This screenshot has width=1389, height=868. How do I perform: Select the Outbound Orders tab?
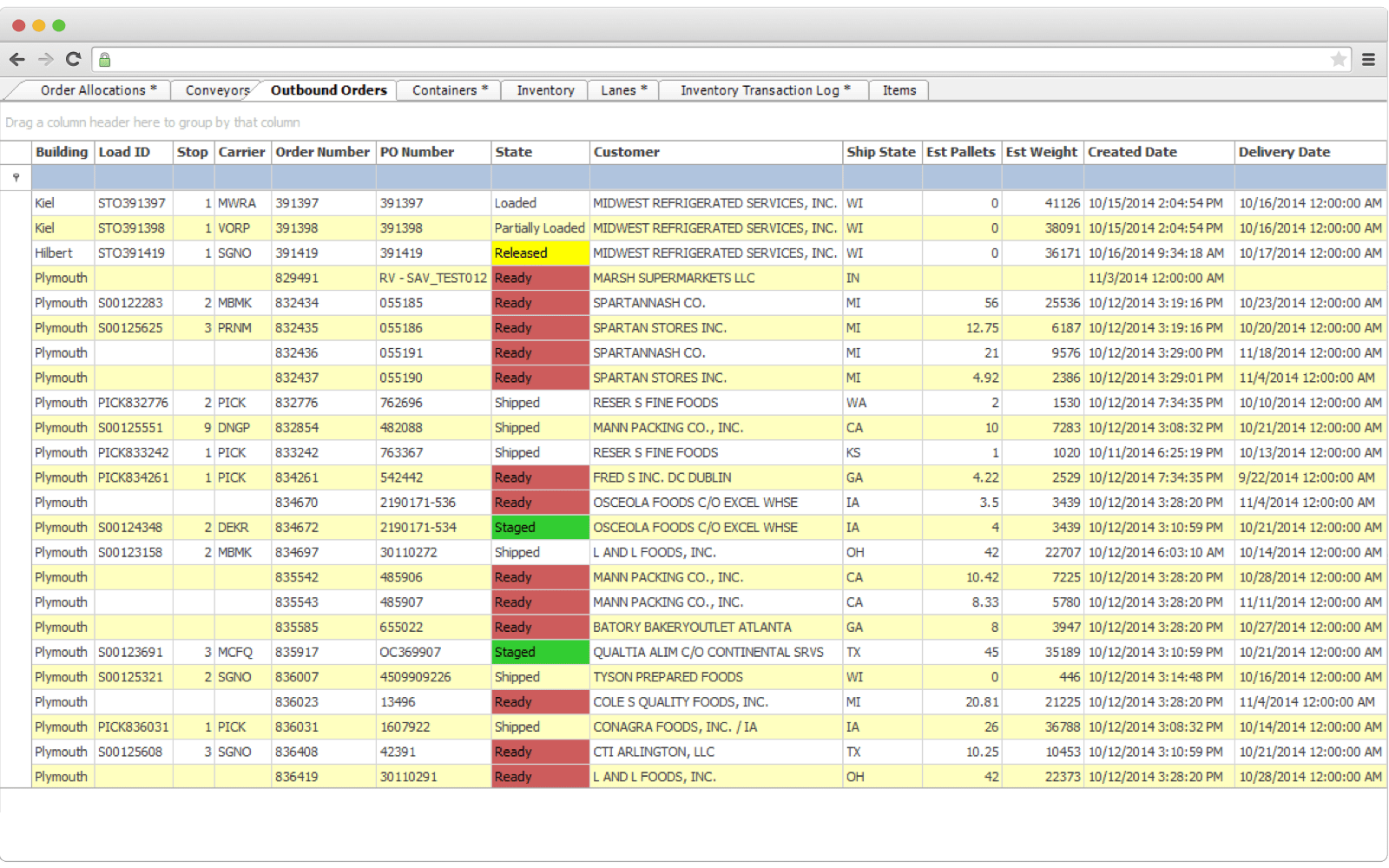coord(328,90)
